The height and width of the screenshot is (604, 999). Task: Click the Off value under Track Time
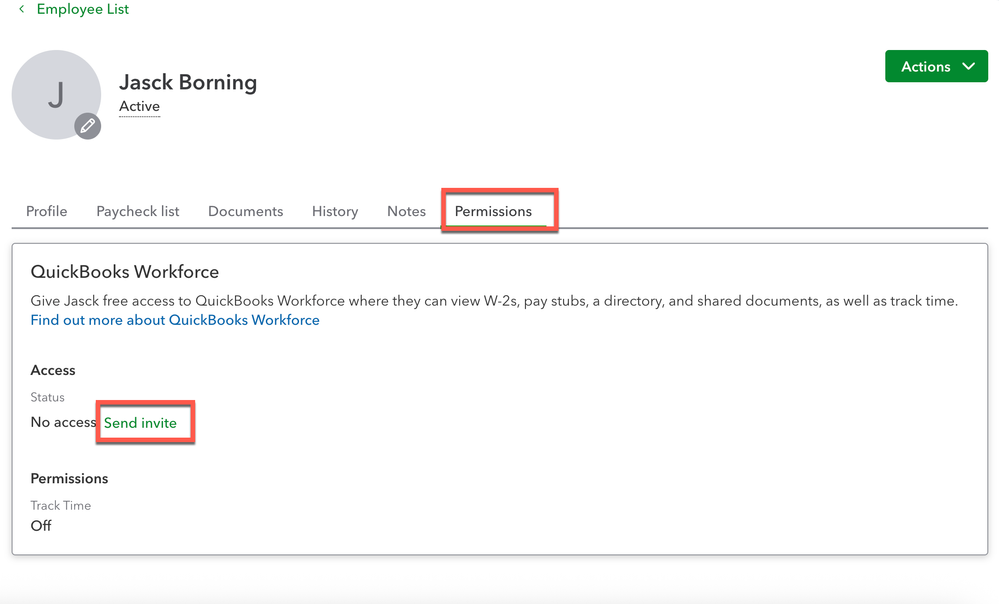[41, 526]
